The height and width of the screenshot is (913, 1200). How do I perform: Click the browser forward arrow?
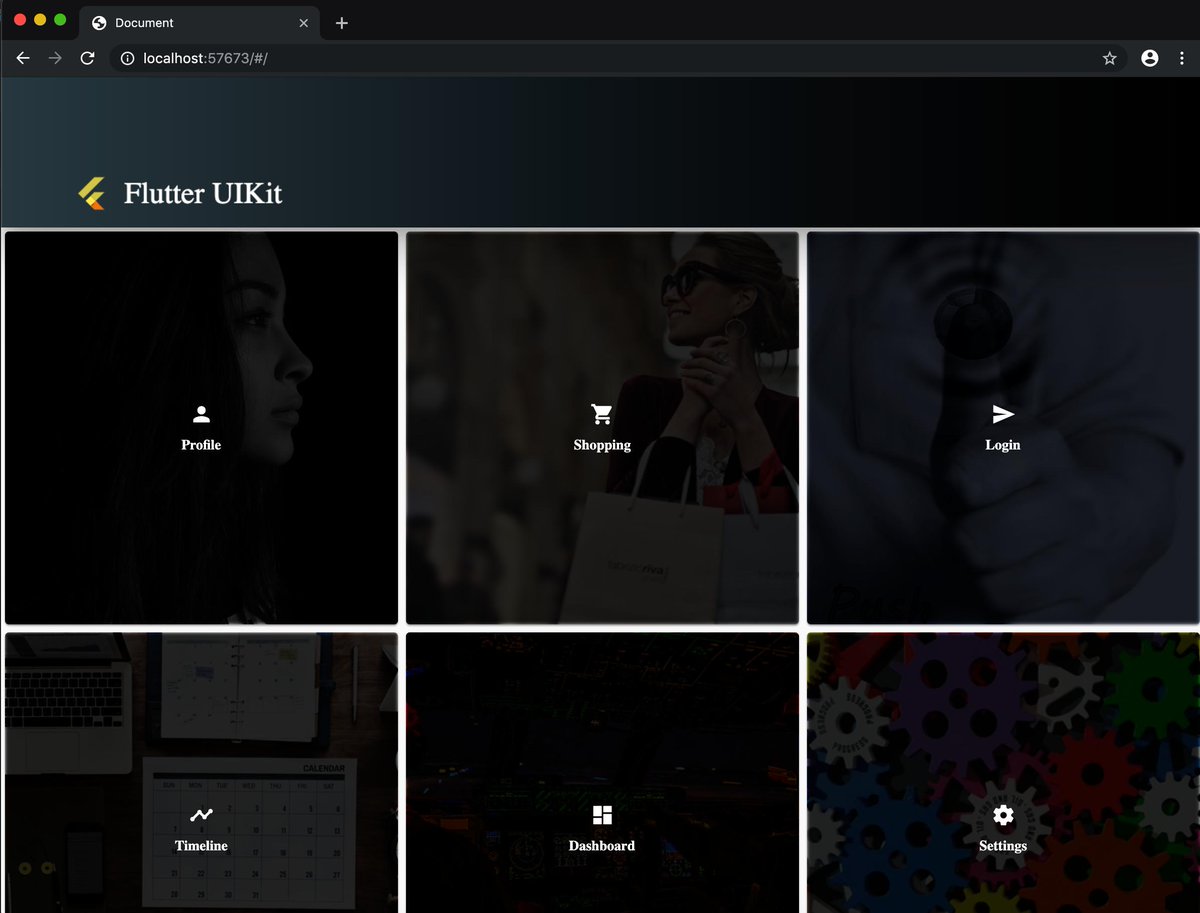[55, 58]
